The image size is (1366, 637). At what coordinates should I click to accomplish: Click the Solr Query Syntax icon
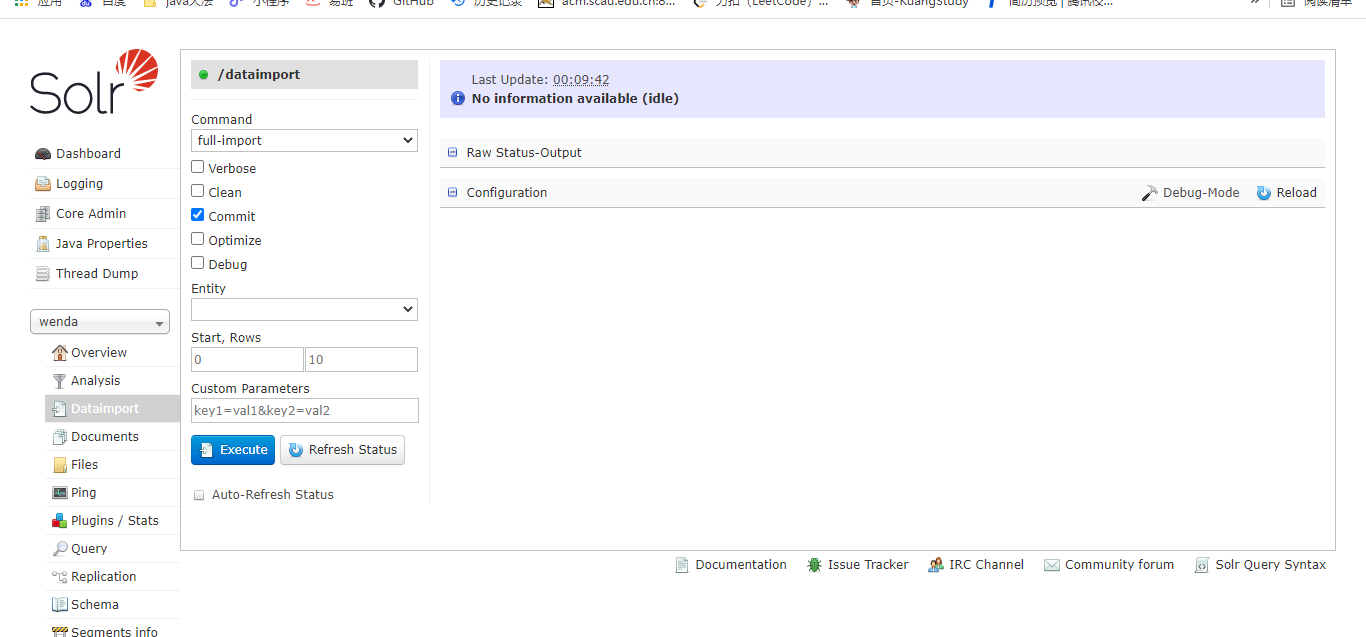1202,565
